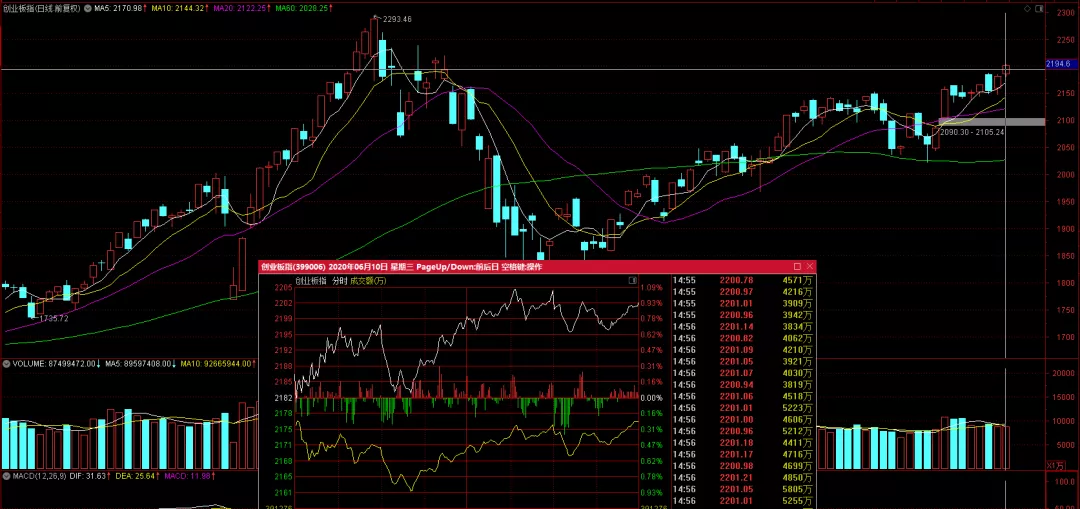Screen dimensions: 1080x509
Task: Click the 2161 price level in popup
Action: [284, 492]
